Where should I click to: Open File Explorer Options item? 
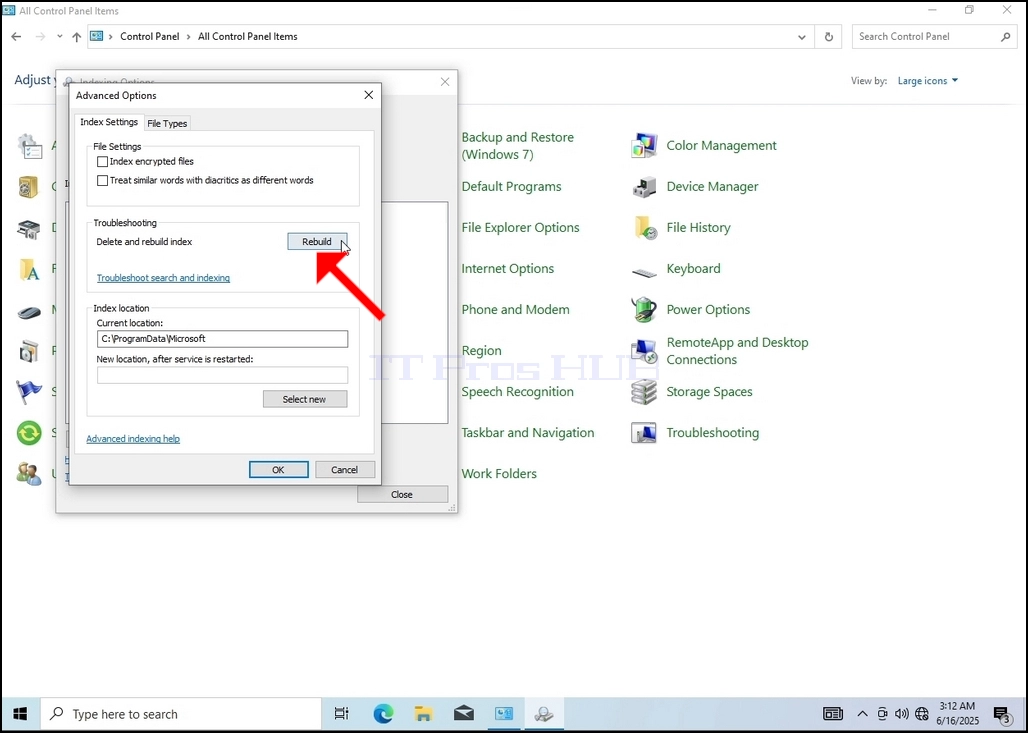tap(521, 228)
